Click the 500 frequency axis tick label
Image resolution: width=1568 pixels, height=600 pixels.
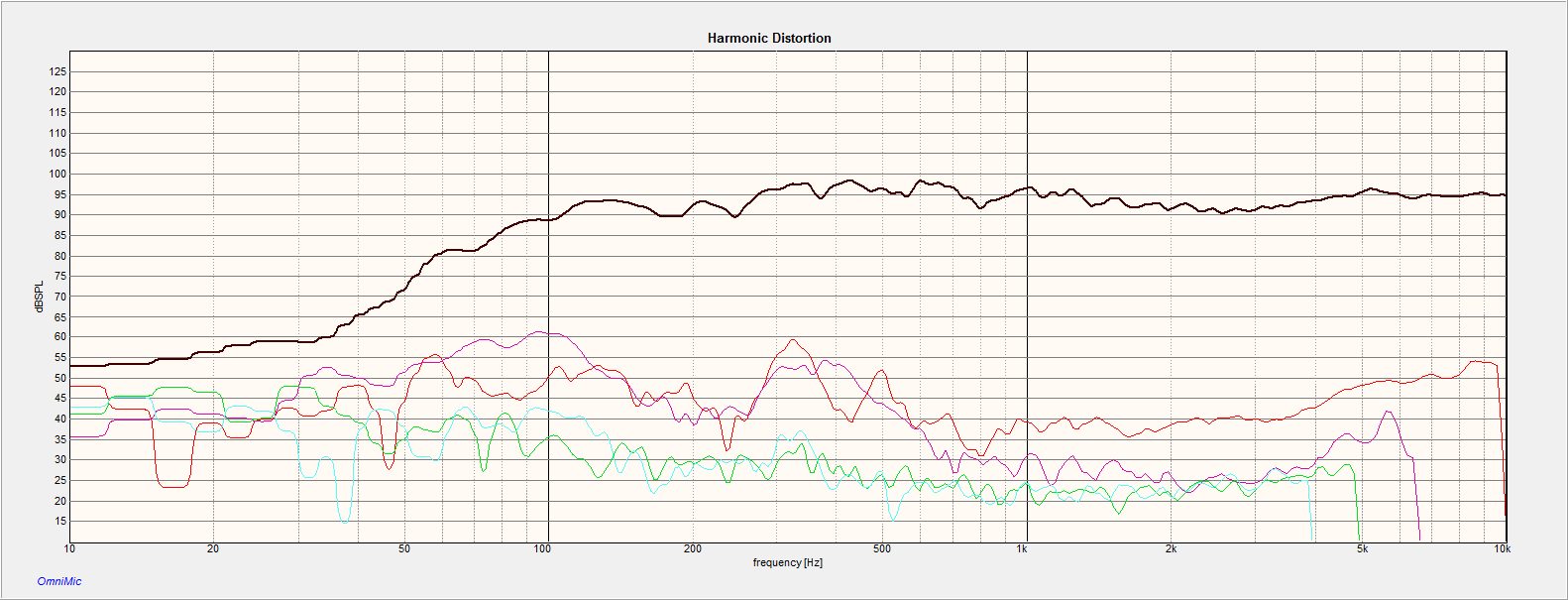882,548
